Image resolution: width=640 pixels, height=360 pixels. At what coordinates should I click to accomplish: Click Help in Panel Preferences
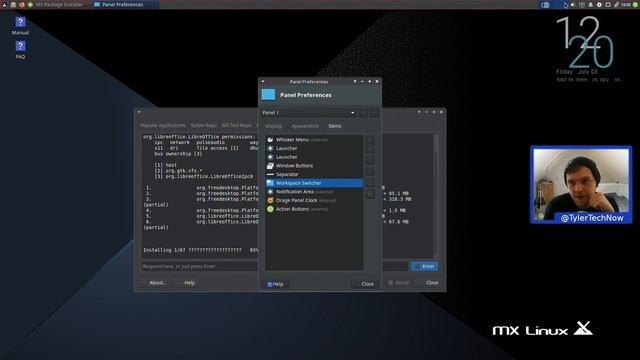coord(275,284)
